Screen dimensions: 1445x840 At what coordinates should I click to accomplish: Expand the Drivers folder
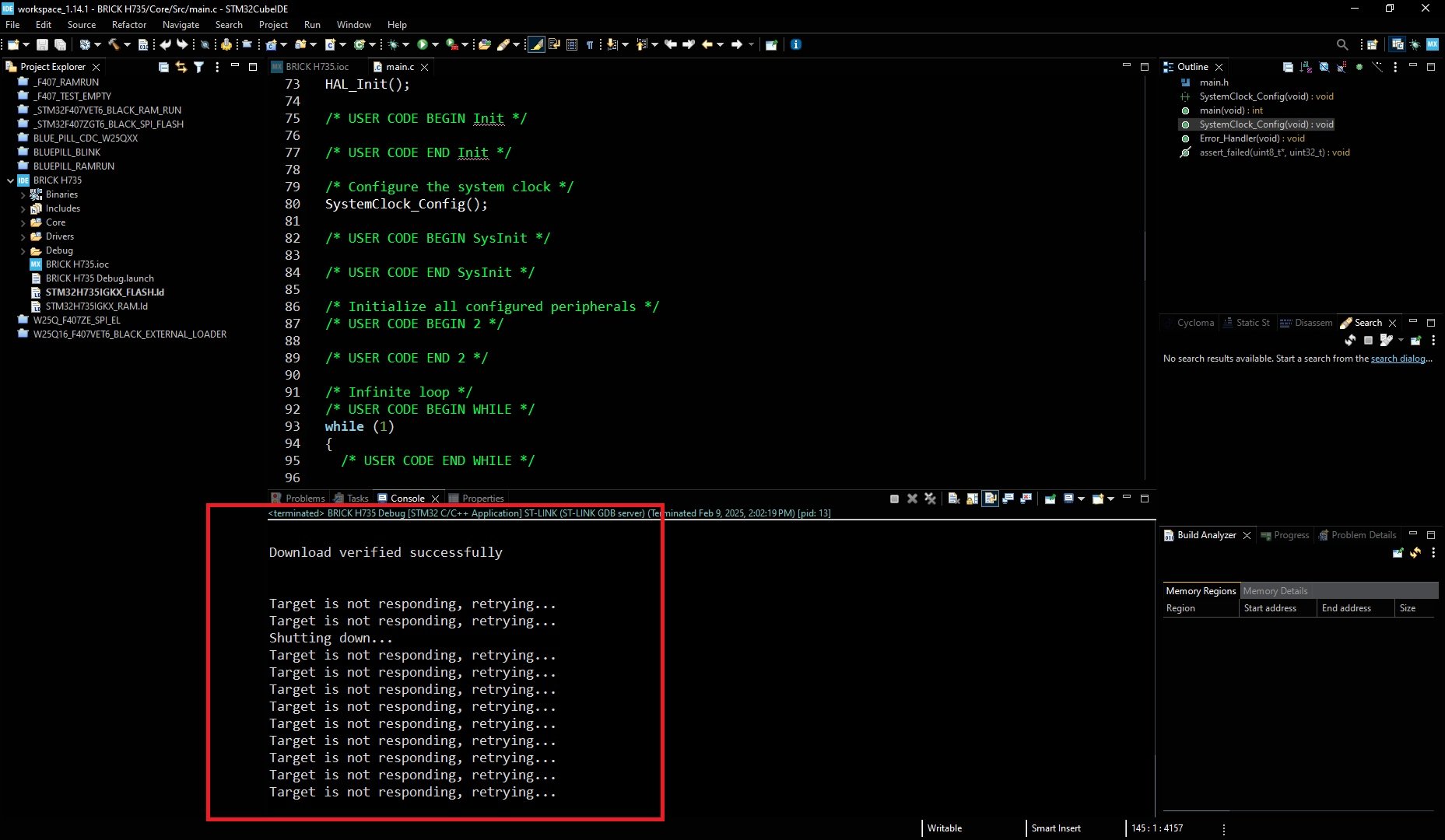(x=23, y=236)
